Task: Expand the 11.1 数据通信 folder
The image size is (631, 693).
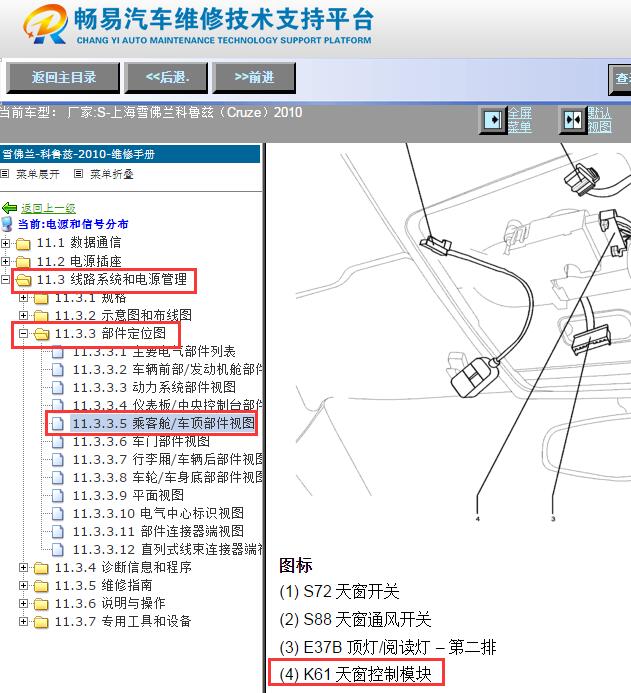Action: tap(5, 243)
